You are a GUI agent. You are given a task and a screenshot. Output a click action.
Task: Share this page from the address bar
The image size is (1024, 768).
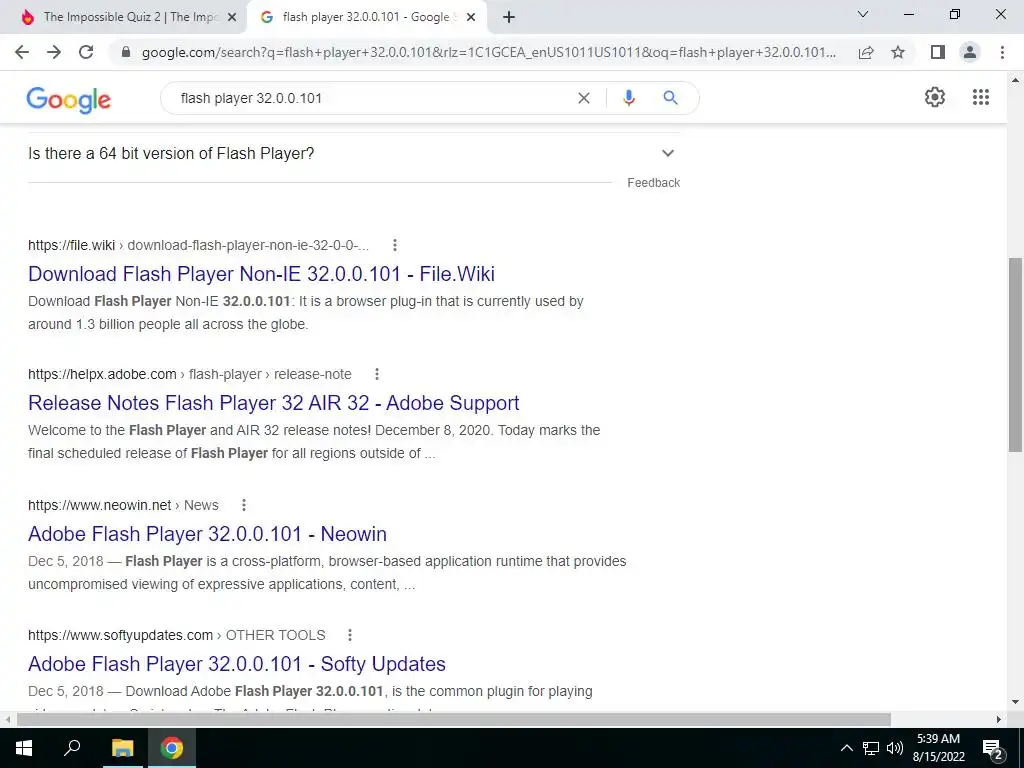point(866,52)
